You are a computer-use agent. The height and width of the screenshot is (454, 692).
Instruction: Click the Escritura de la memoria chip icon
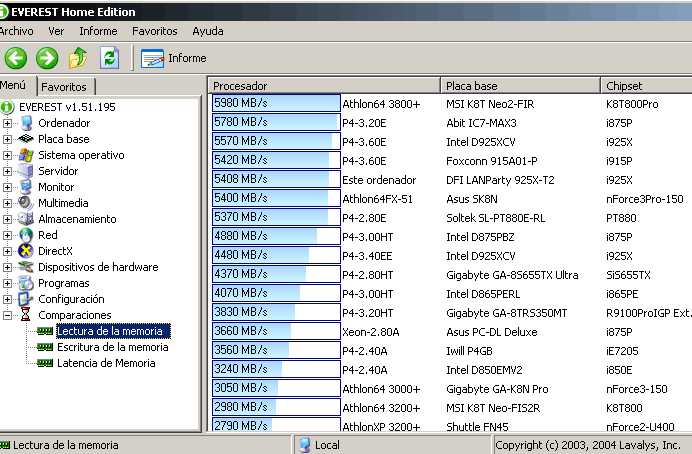coord(45,347)
